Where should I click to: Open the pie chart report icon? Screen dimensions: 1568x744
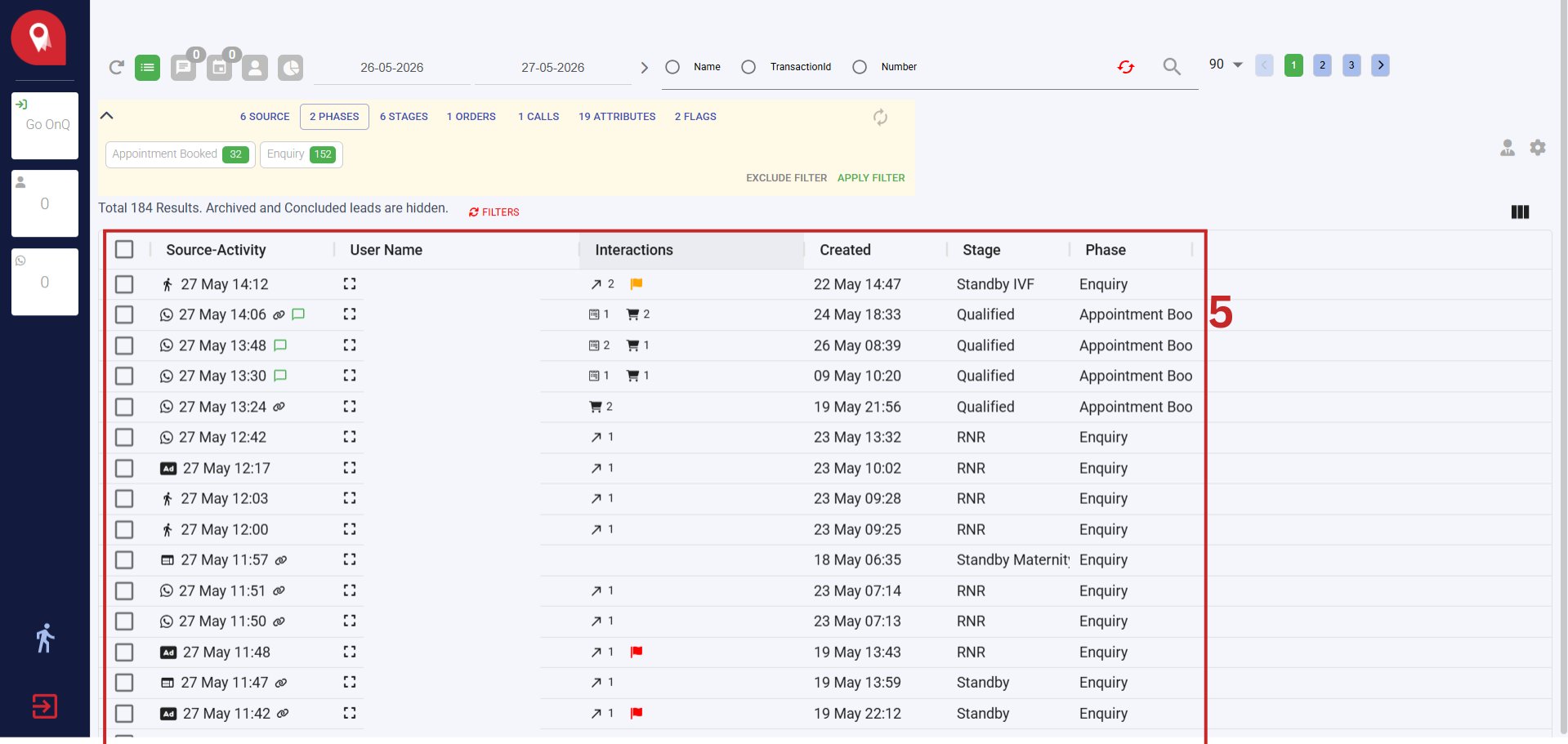[290, 67]
